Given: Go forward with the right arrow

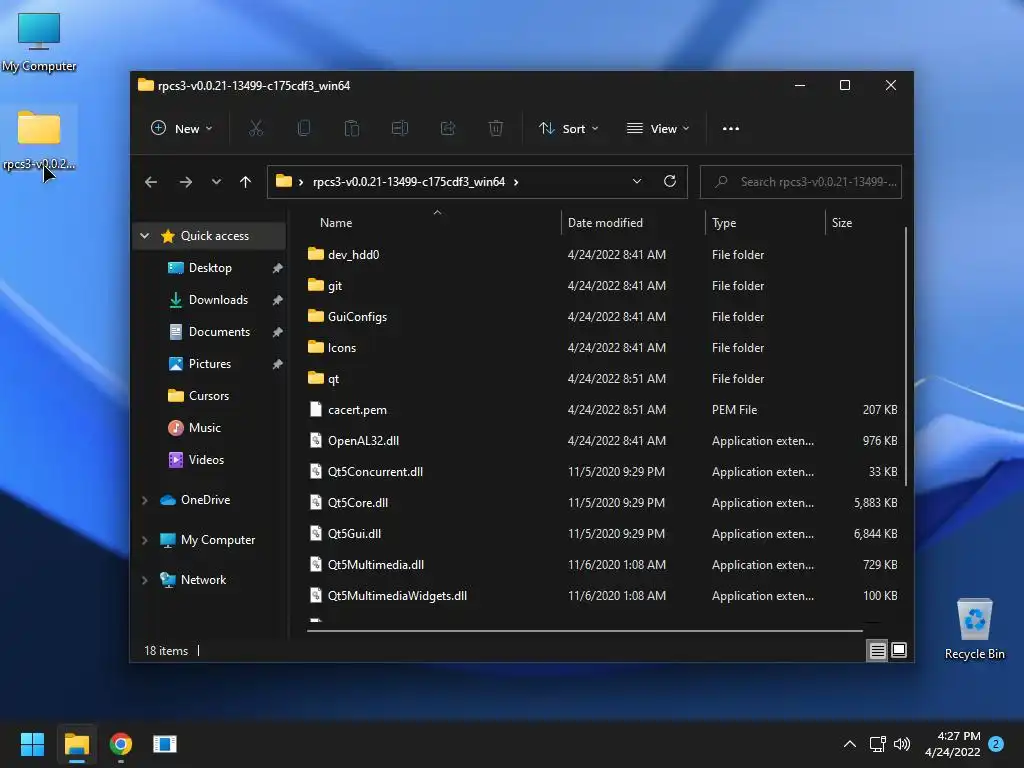Looking at the screenshot, I should 186,182.
